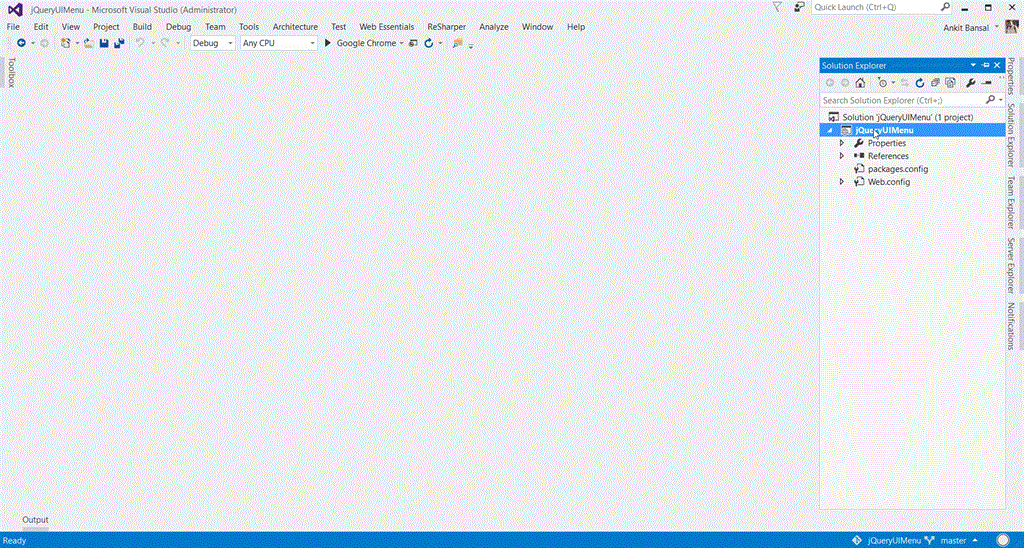Screen dimensions: 1024x548
Task: Click the Save All double-disk icon
Action: click(x=119, y=43)
